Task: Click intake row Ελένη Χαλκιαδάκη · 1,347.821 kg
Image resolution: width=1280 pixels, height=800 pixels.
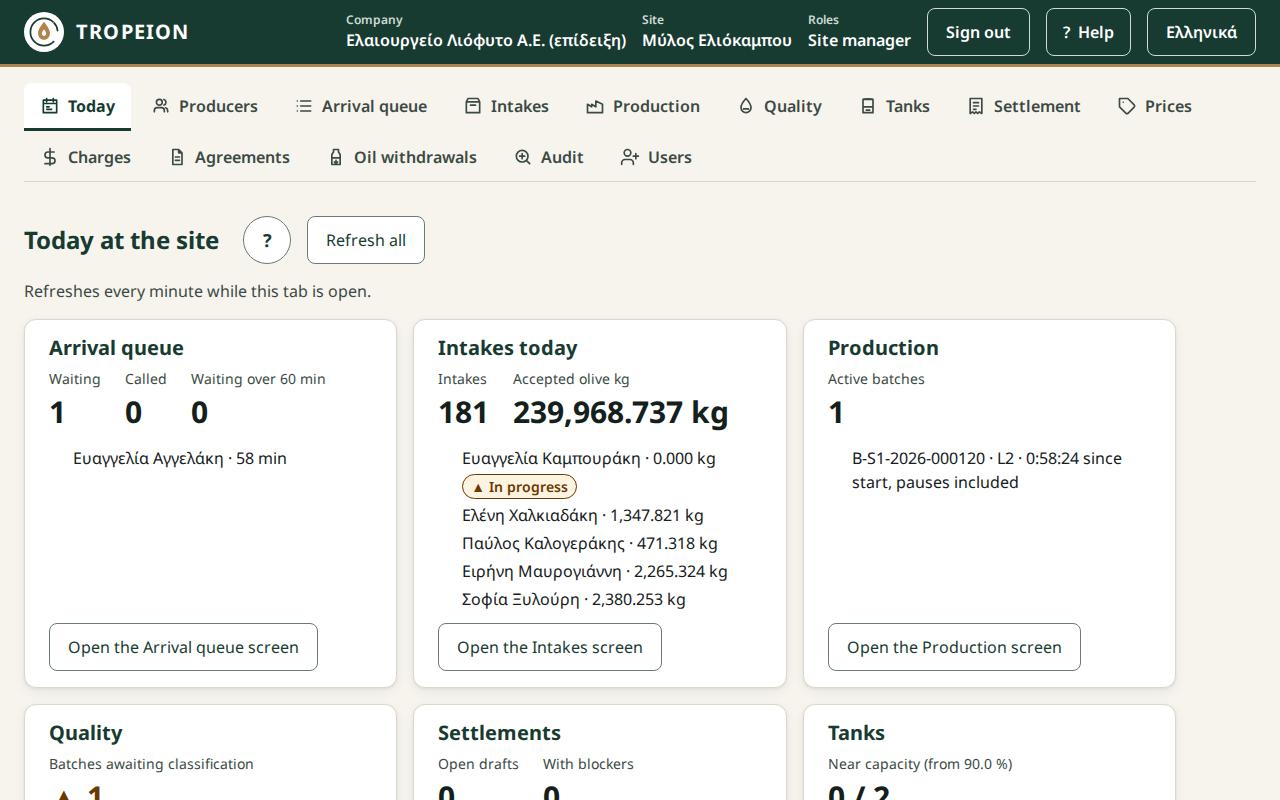Action: [x=582, y=515]
